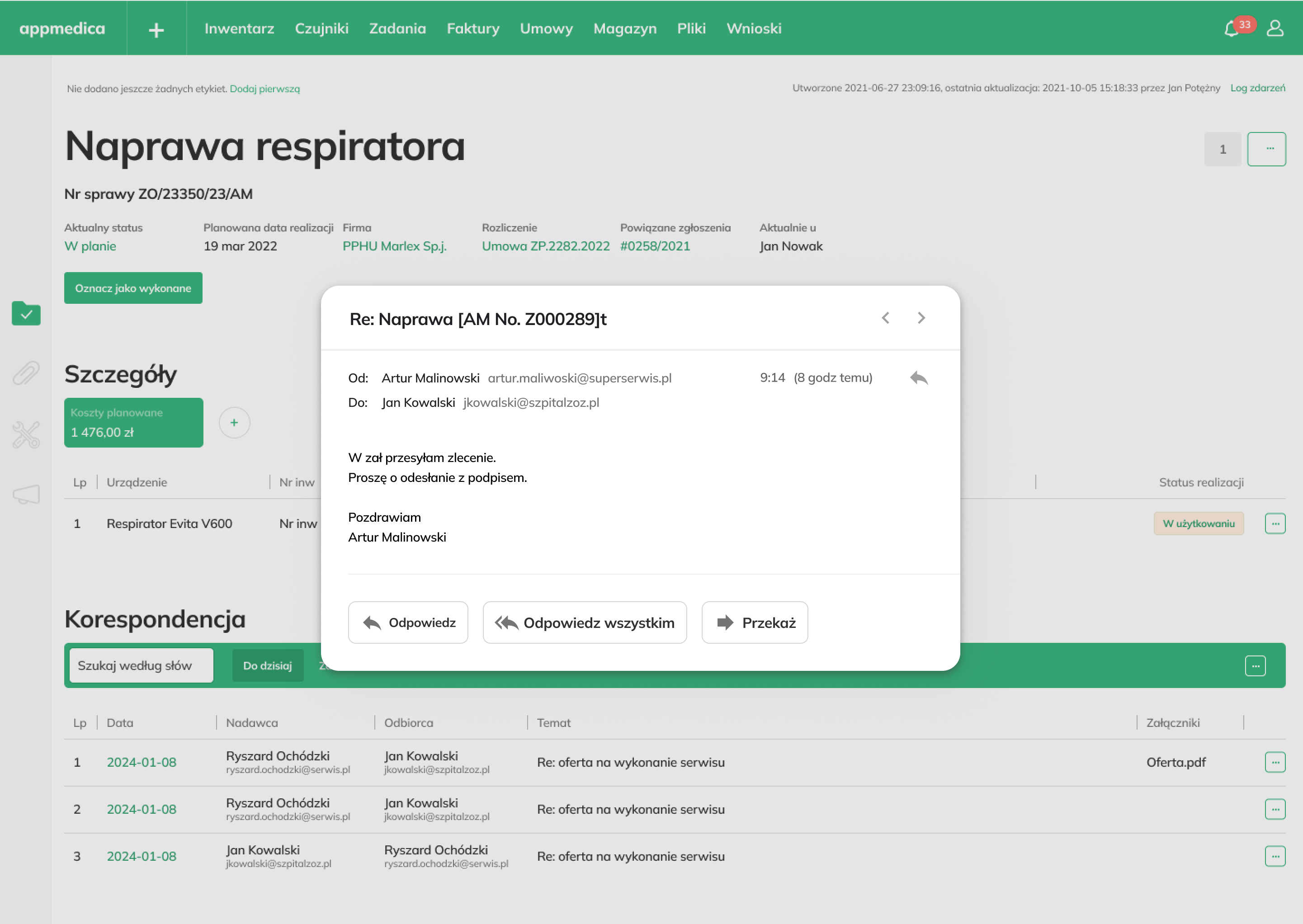Open the user account profile icon
Image resolution: width=1303 pixels, height=924 pixels.
[x=1276, y=27]
